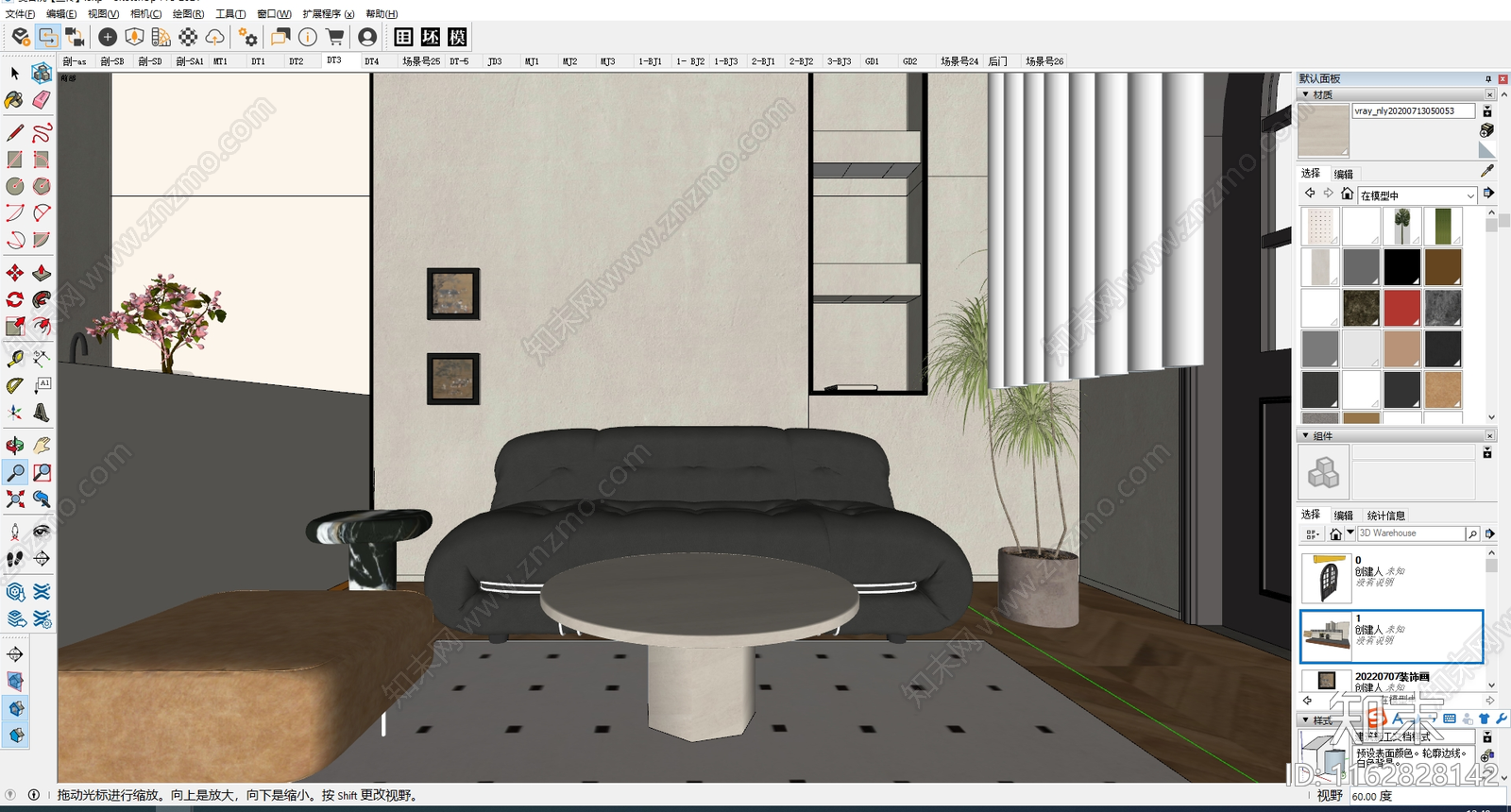
Task: Select the red material swatch
Action: click(1402, 308)
